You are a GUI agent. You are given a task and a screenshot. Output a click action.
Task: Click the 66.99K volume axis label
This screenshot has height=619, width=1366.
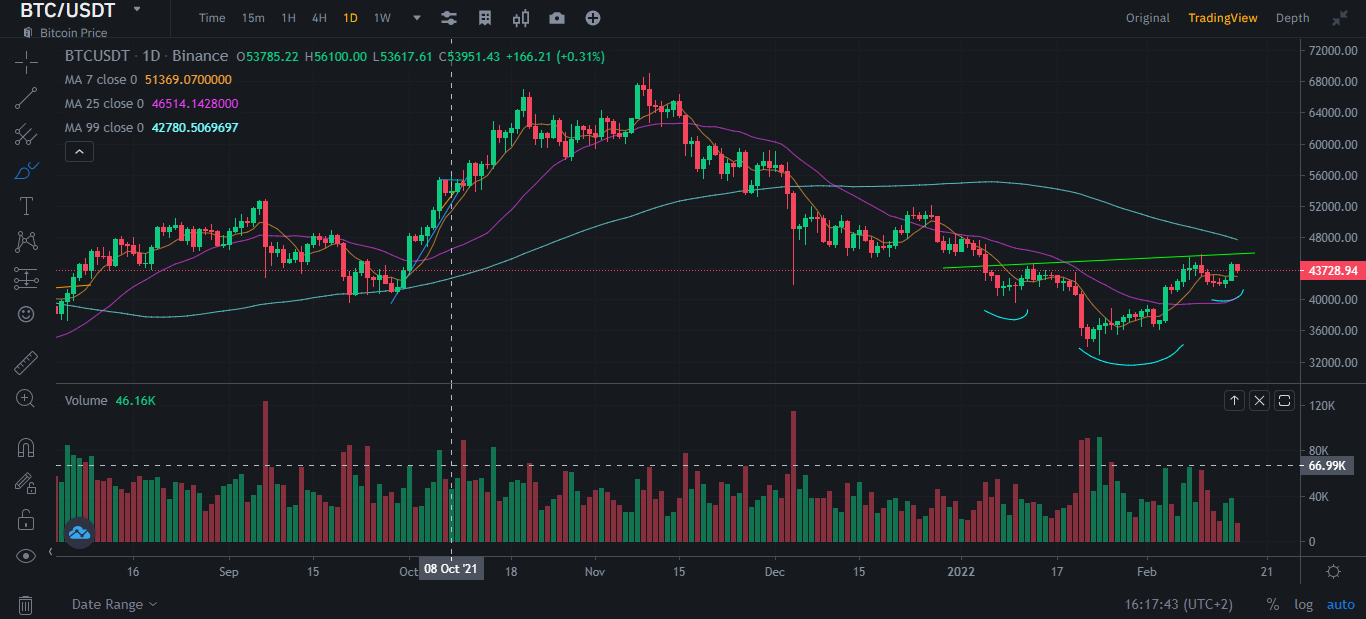click(x=1327, y=466)
